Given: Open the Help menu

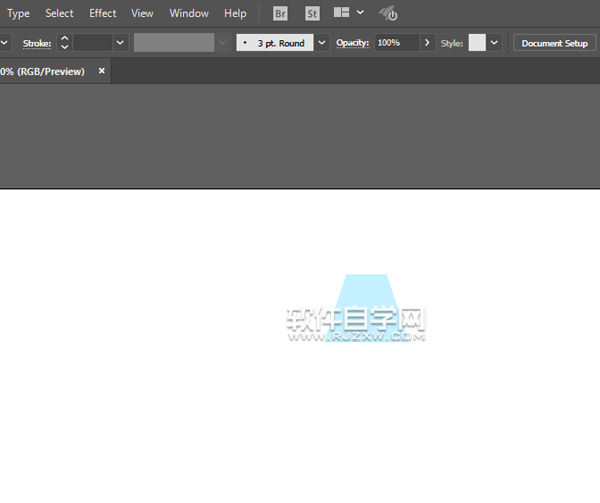Looking at the screenshot, I should [235, 14].
